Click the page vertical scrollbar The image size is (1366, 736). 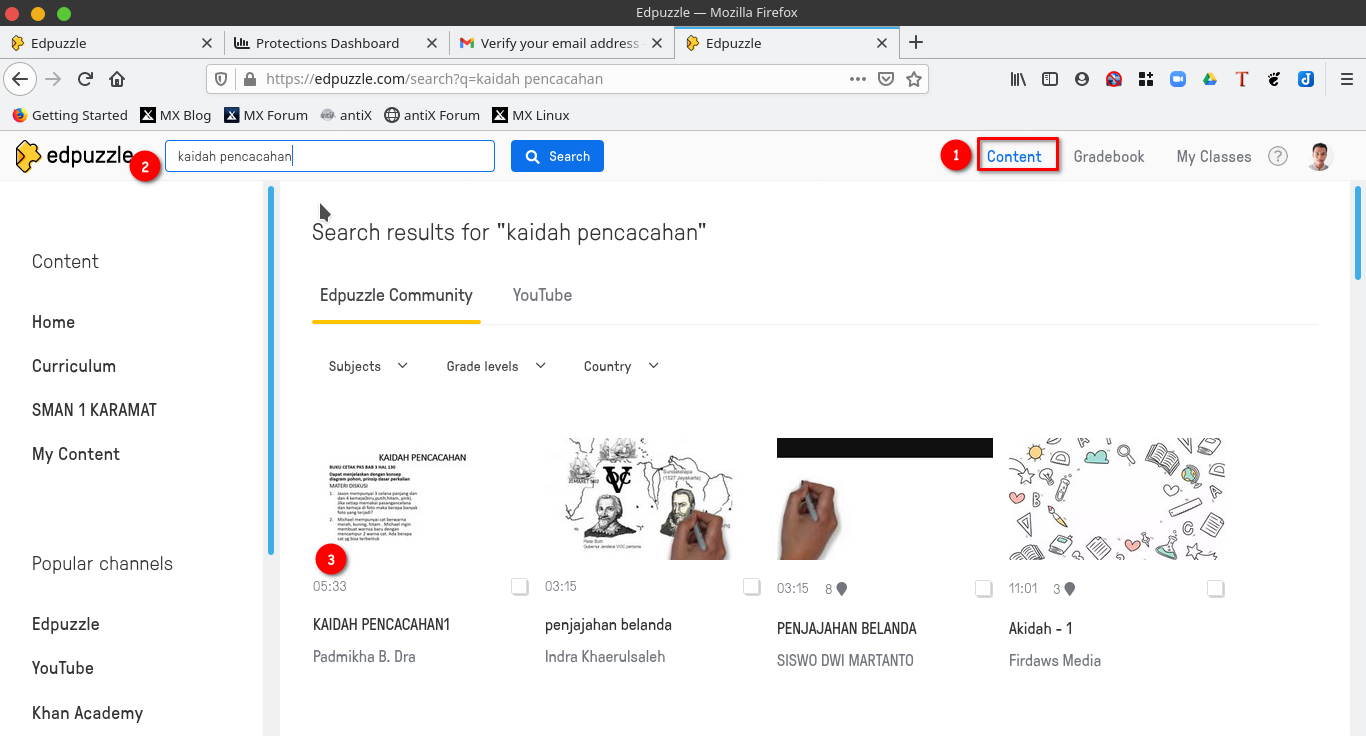pos(1357,232)
